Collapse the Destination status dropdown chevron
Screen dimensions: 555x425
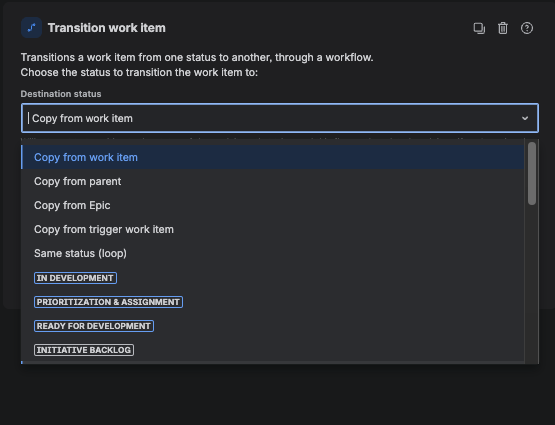525,118
